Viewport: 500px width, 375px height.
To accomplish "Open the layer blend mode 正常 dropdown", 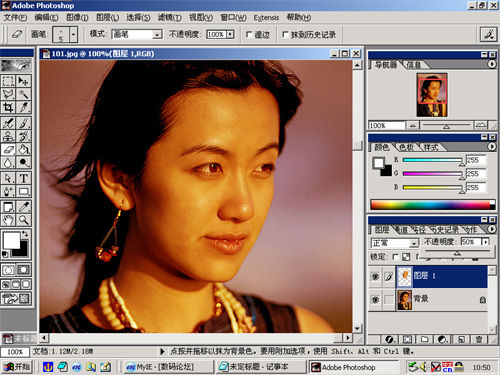I will tap(395, 243).
